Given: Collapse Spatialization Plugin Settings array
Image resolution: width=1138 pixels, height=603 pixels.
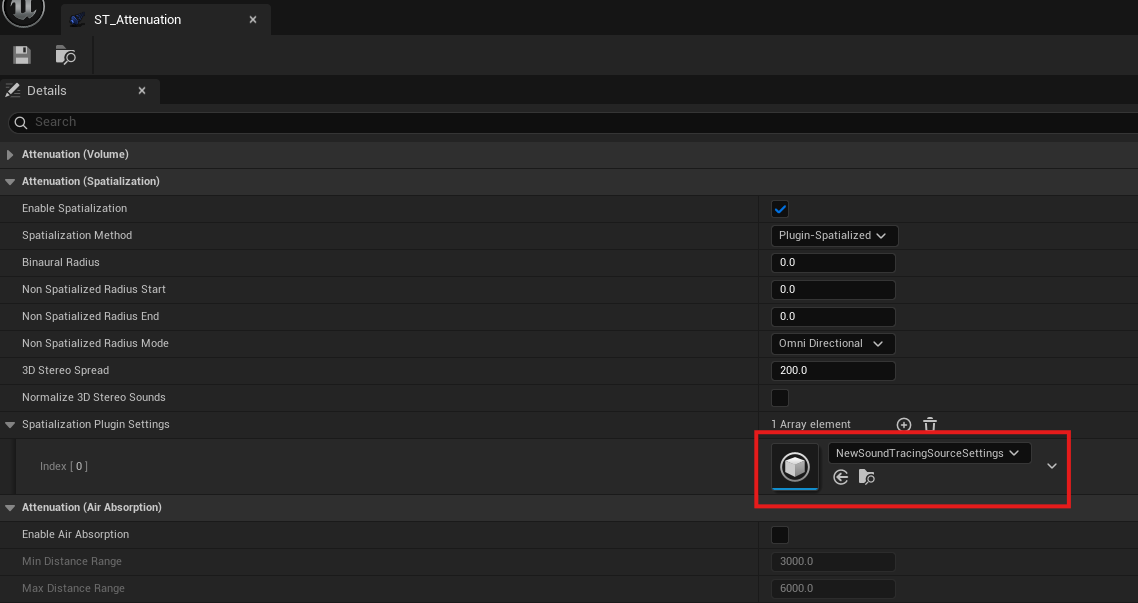Looking at the screenshot, I should point(10,424).
